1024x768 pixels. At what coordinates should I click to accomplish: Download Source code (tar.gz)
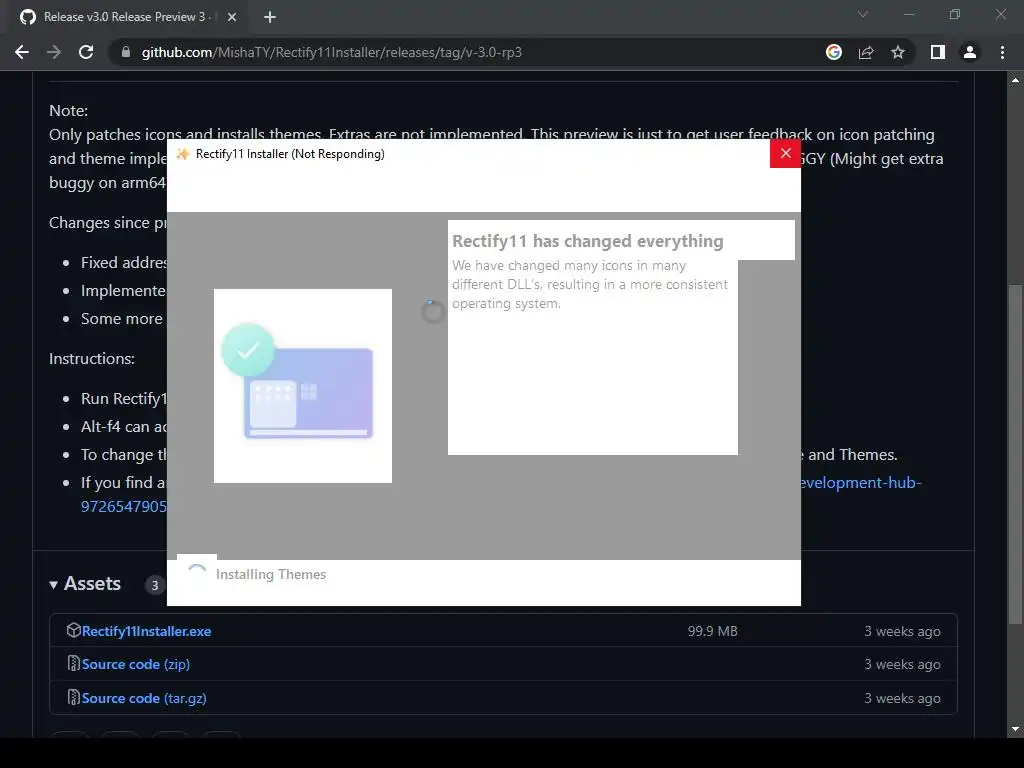(144, 698)
